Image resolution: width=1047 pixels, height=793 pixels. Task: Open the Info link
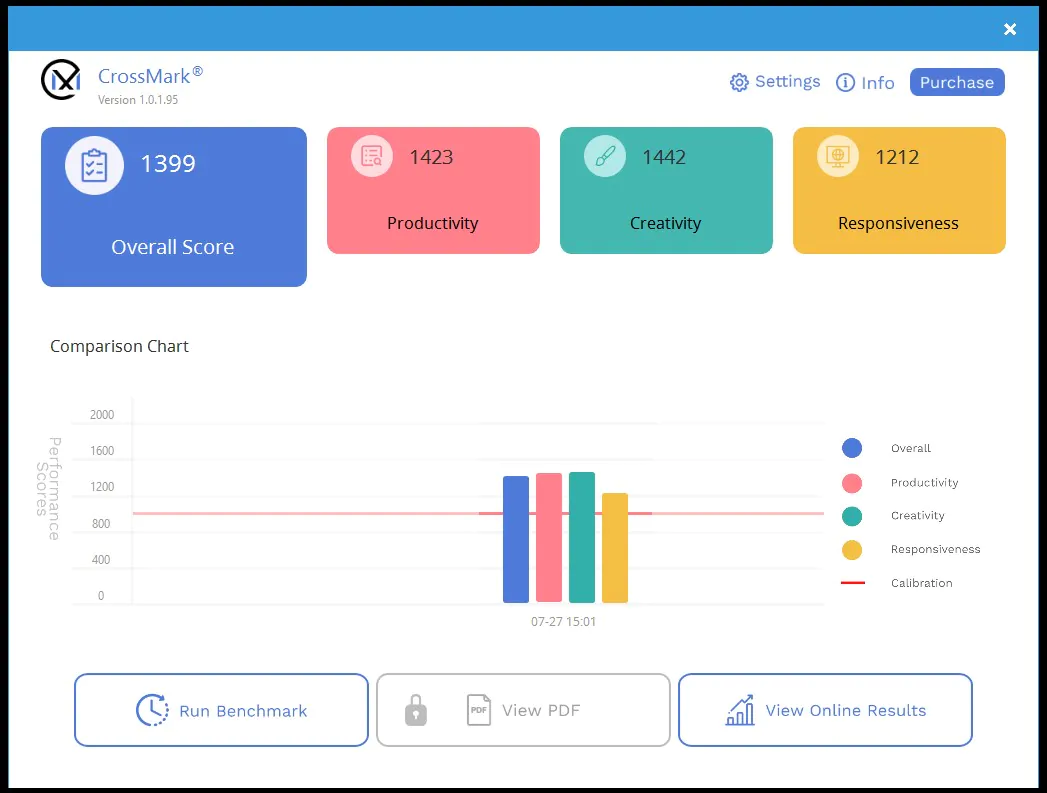tap(877, 83)
